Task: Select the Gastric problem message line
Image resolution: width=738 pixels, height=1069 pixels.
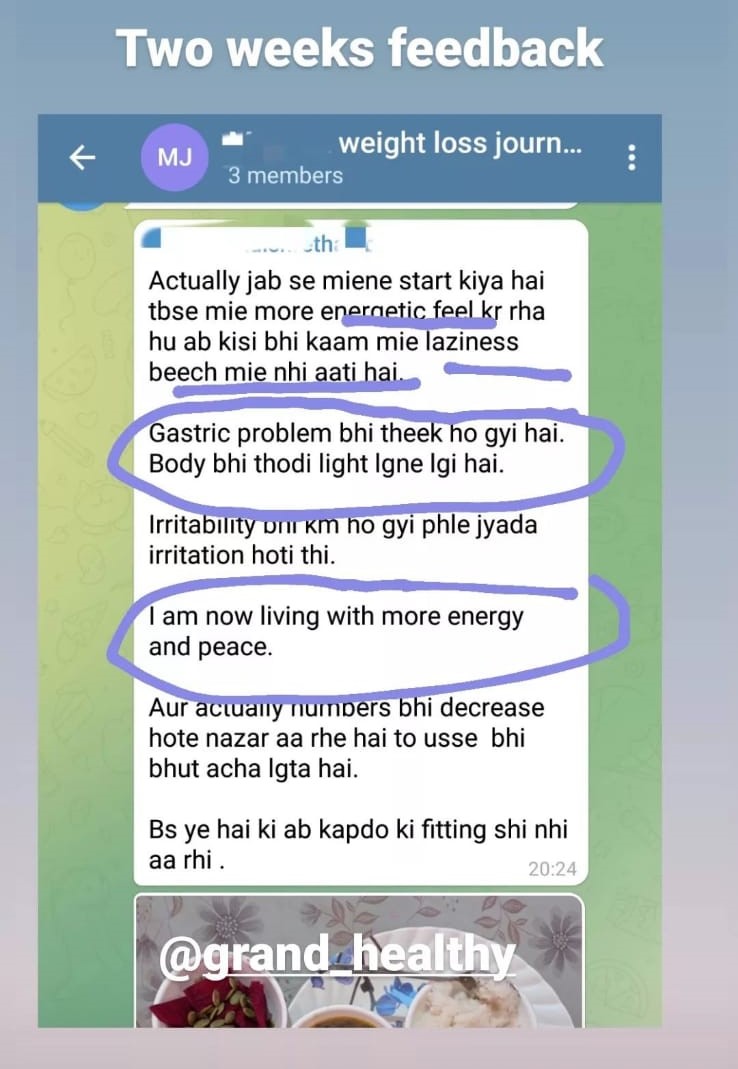Action: (357, 432)
